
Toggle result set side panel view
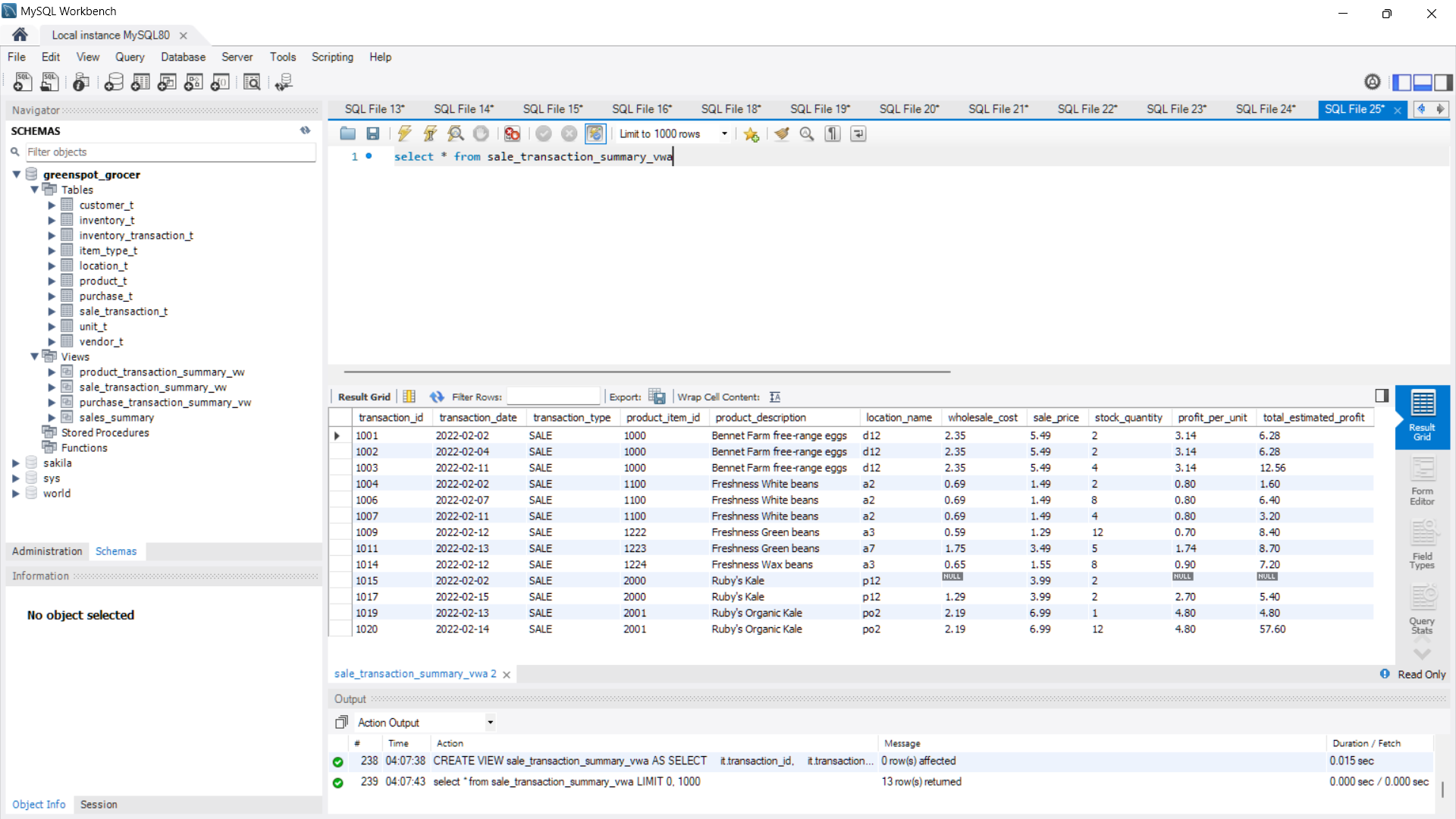tap(1382, 396)
